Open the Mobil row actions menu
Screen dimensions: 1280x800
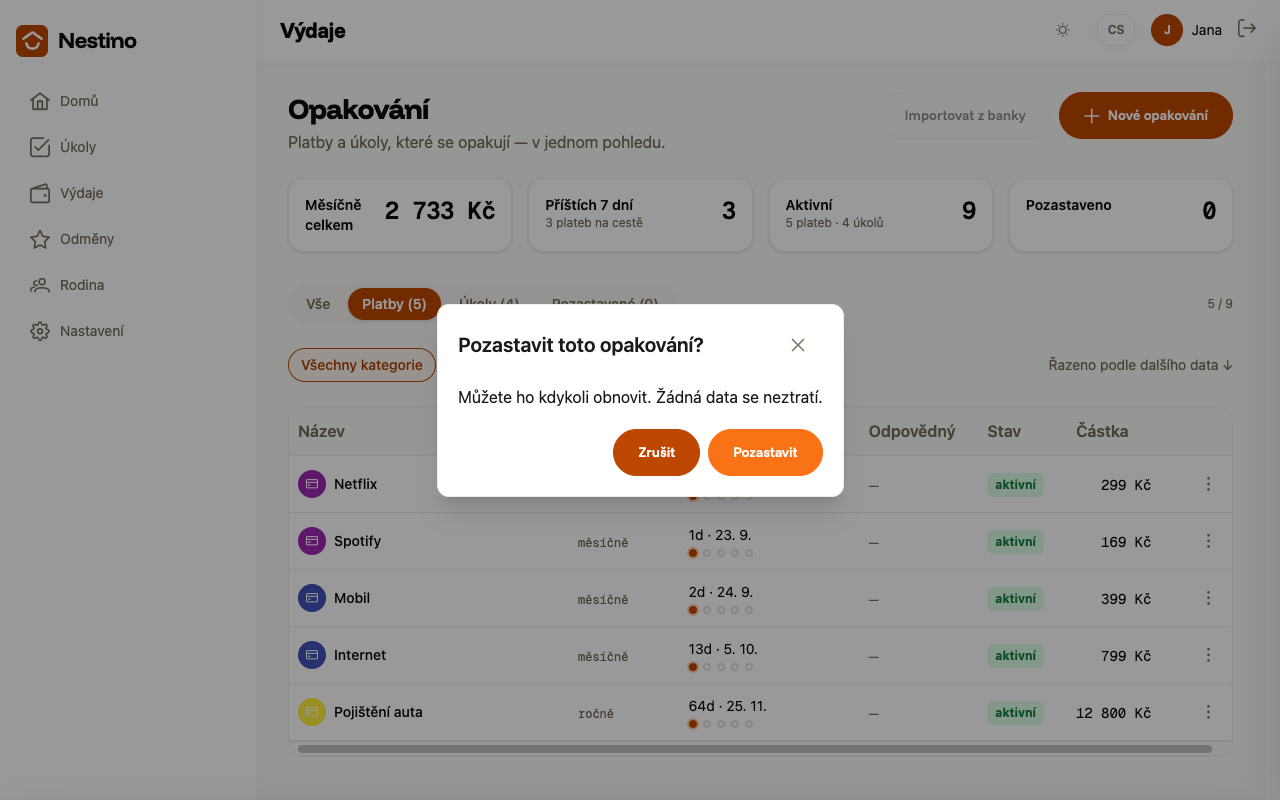[x=1208, y=598]
